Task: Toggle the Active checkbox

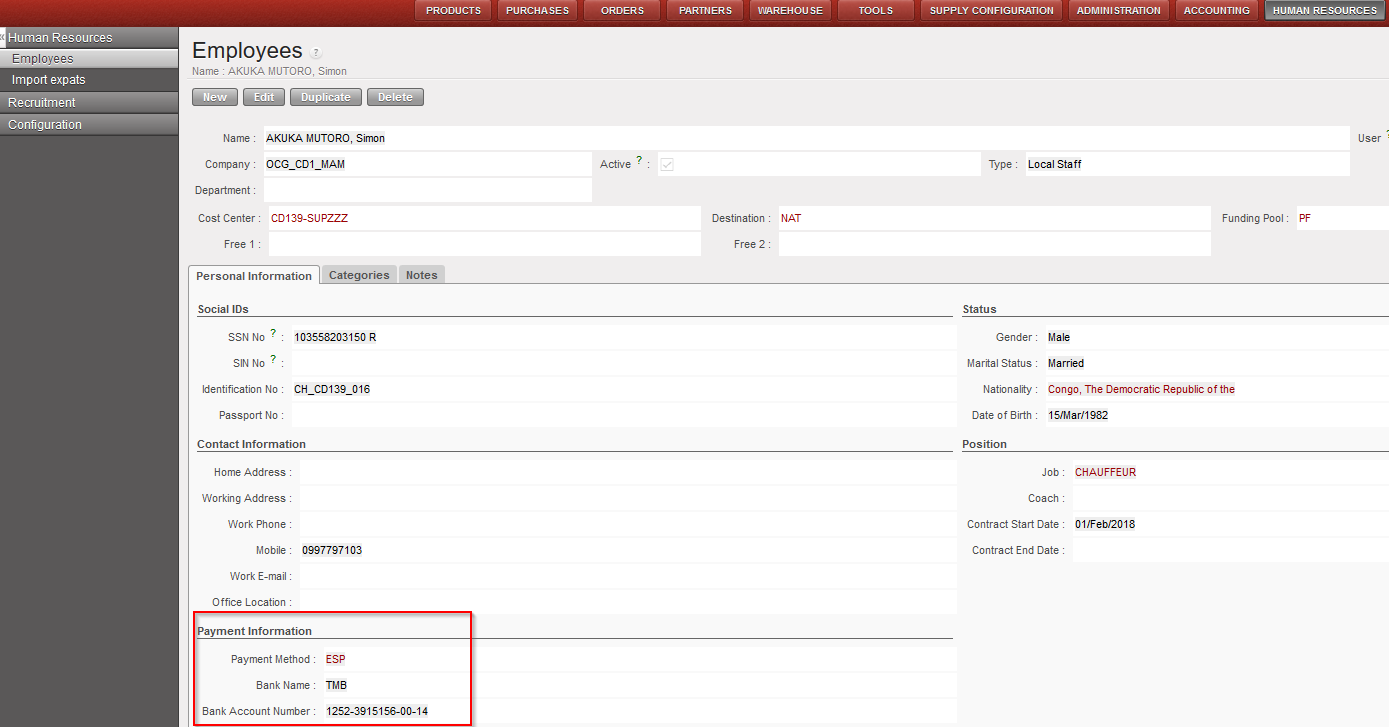Action: (667, 165)
